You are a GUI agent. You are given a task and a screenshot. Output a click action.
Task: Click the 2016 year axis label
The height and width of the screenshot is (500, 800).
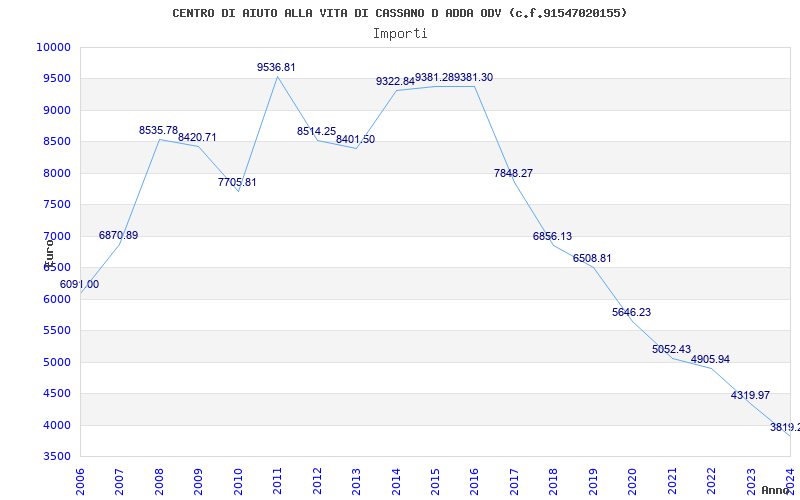pyautogui.click(x=474, y=482)
